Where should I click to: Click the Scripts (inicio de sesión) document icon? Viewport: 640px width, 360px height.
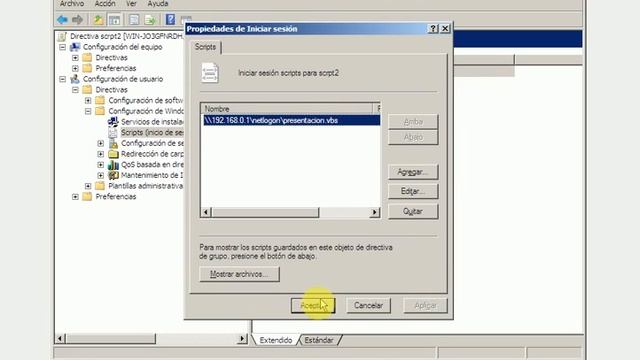[113, 132]
